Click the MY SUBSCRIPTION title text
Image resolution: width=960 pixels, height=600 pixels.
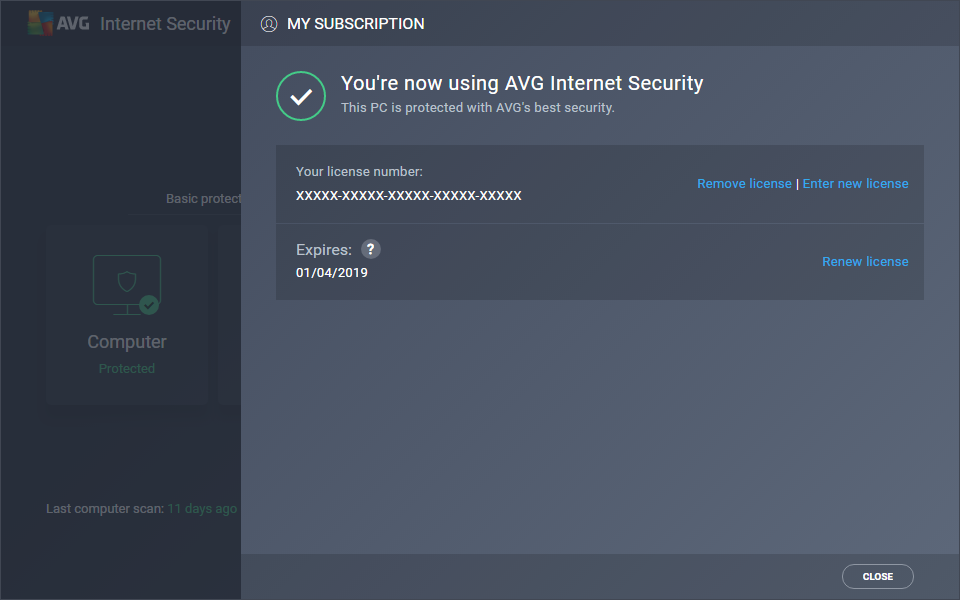(356, 24)
